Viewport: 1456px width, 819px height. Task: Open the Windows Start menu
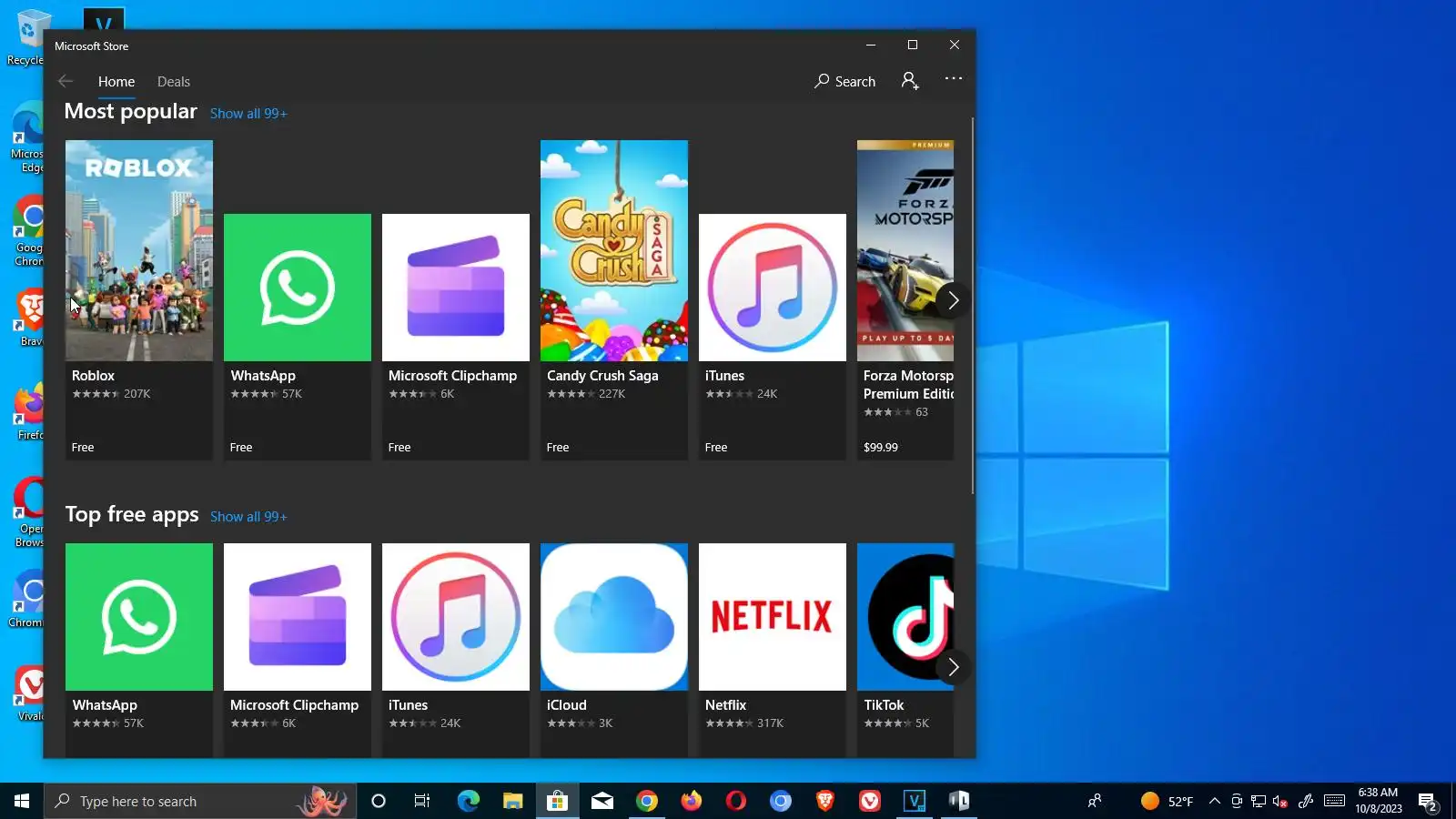22,801
